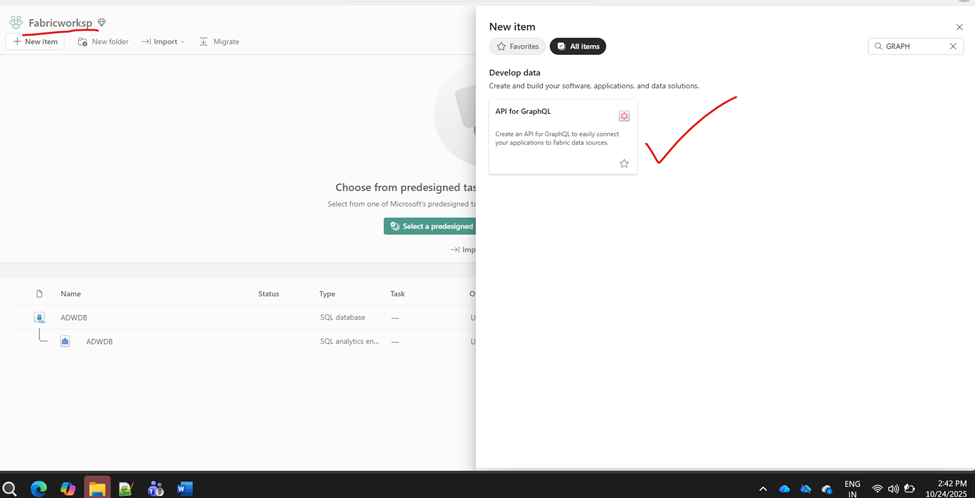This screenshot has height=498, width=975.
Task: Expand the Import dropdown menu
Action: point(164,42)
